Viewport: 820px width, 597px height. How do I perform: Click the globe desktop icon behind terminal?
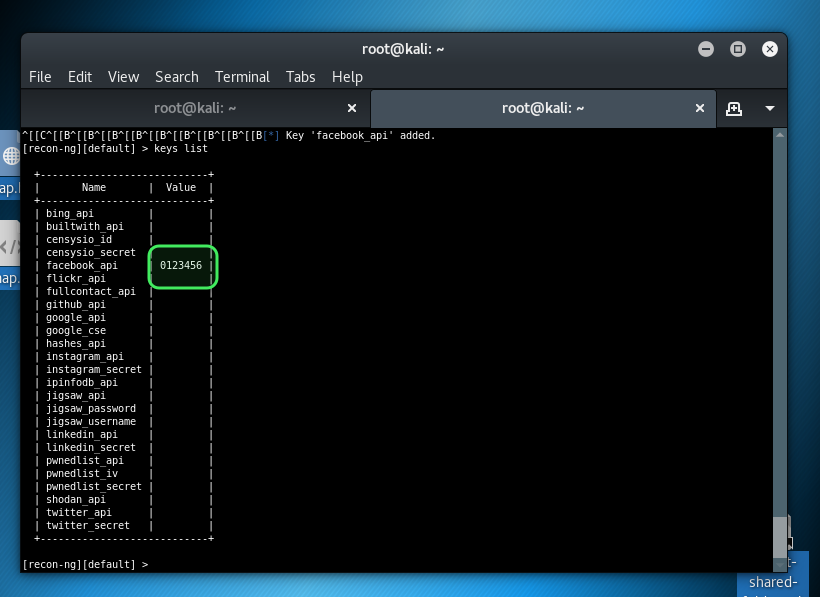[x=10, y=156]
